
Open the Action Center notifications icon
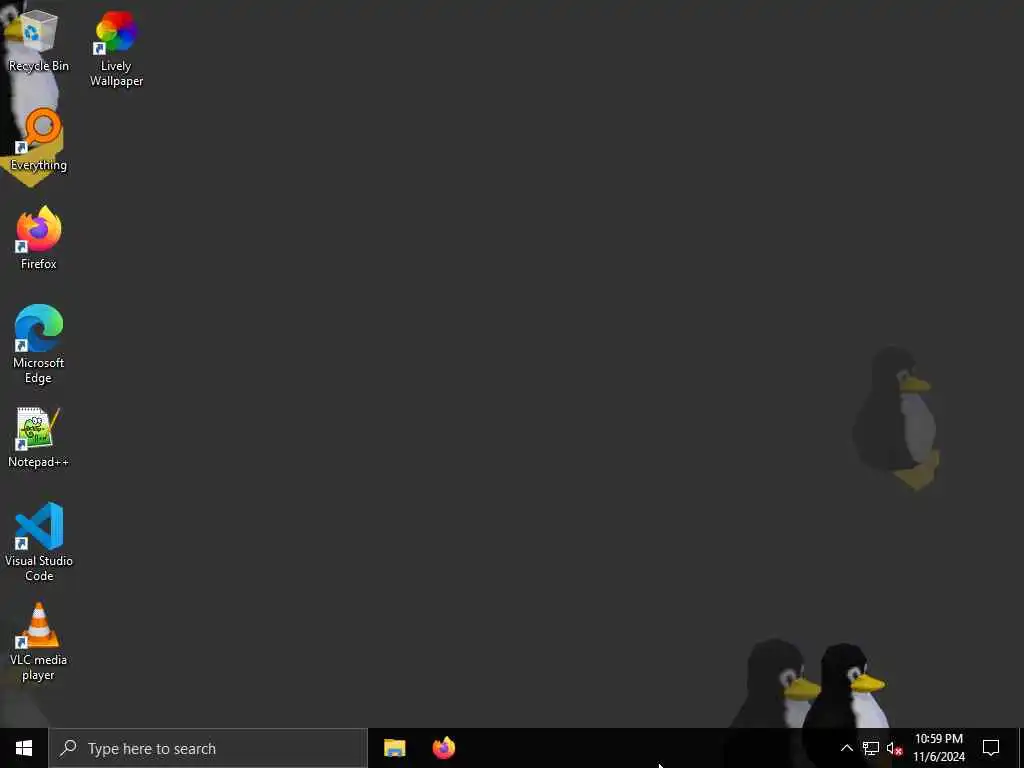[991, 748]
